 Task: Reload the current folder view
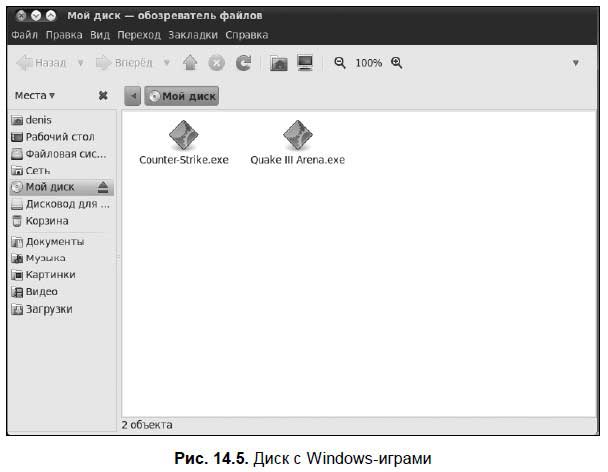point(243,63)
